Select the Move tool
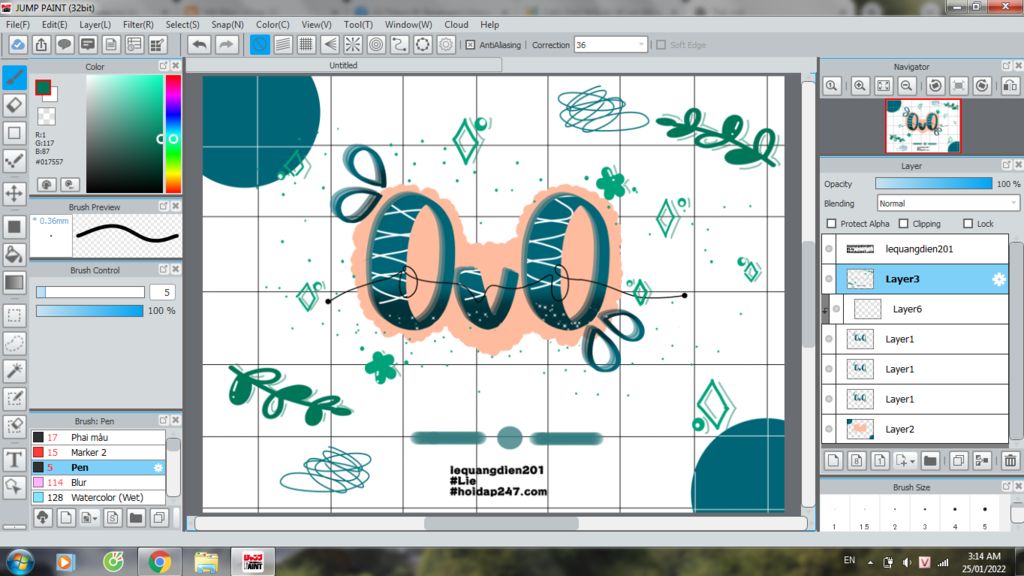1024x576 pixels. pos(14,193)
